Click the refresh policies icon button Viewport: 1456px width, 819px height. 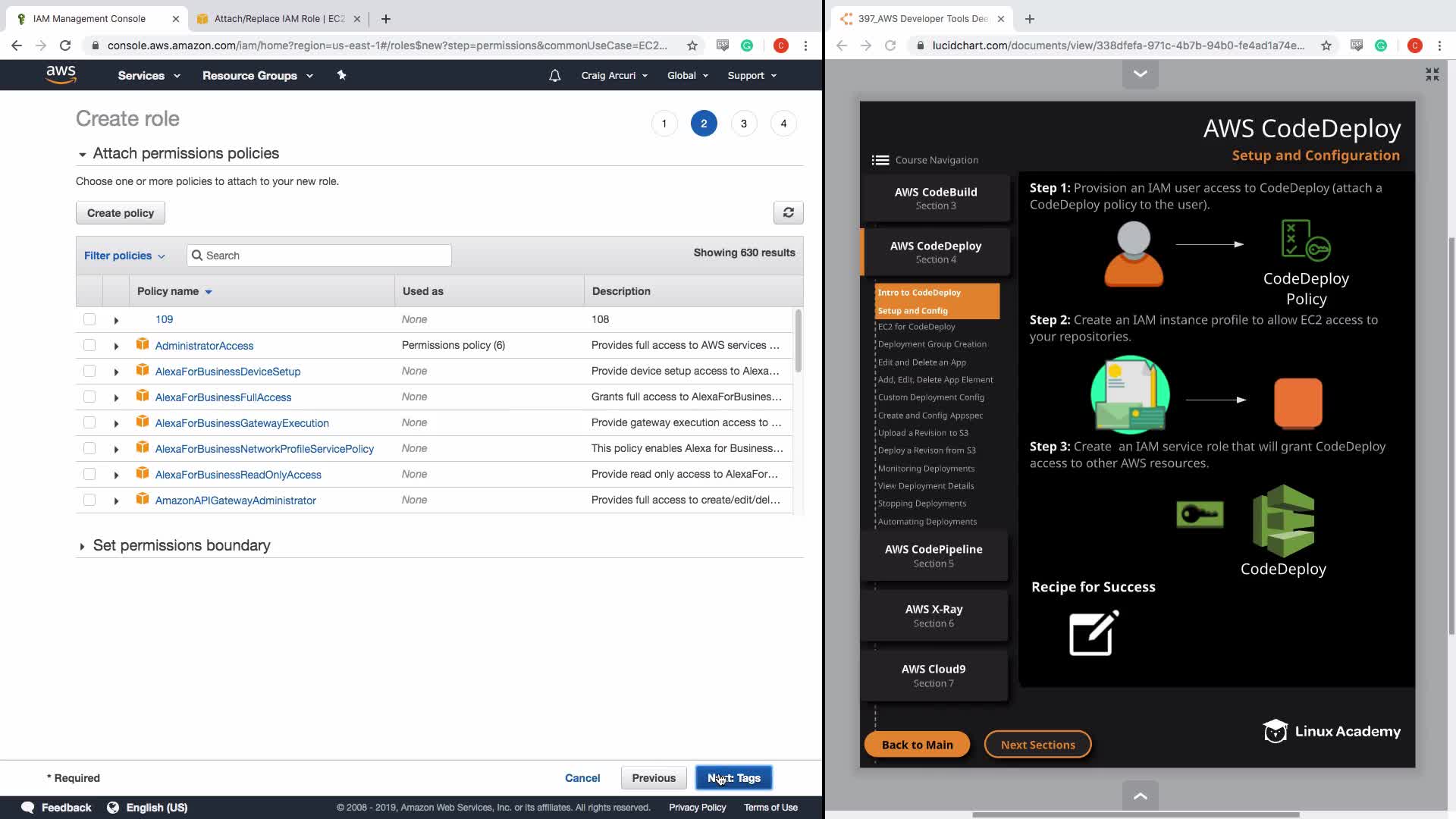tap(788, 213)
